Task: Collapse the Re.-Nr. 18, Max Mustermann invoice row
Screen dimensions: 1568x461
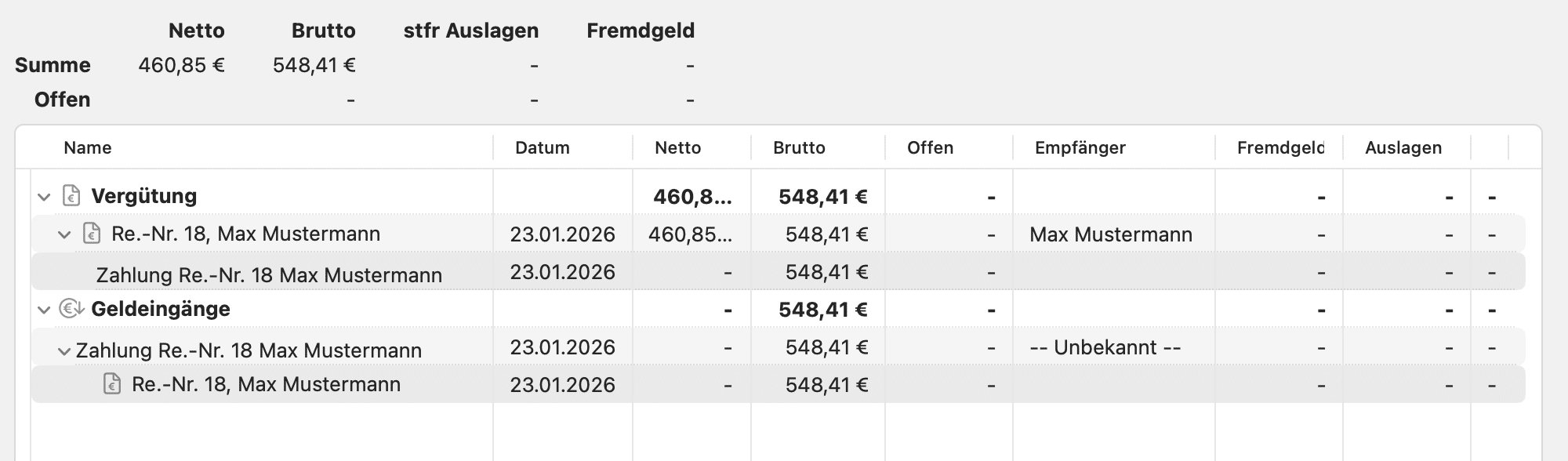Action: pos(64,234)
